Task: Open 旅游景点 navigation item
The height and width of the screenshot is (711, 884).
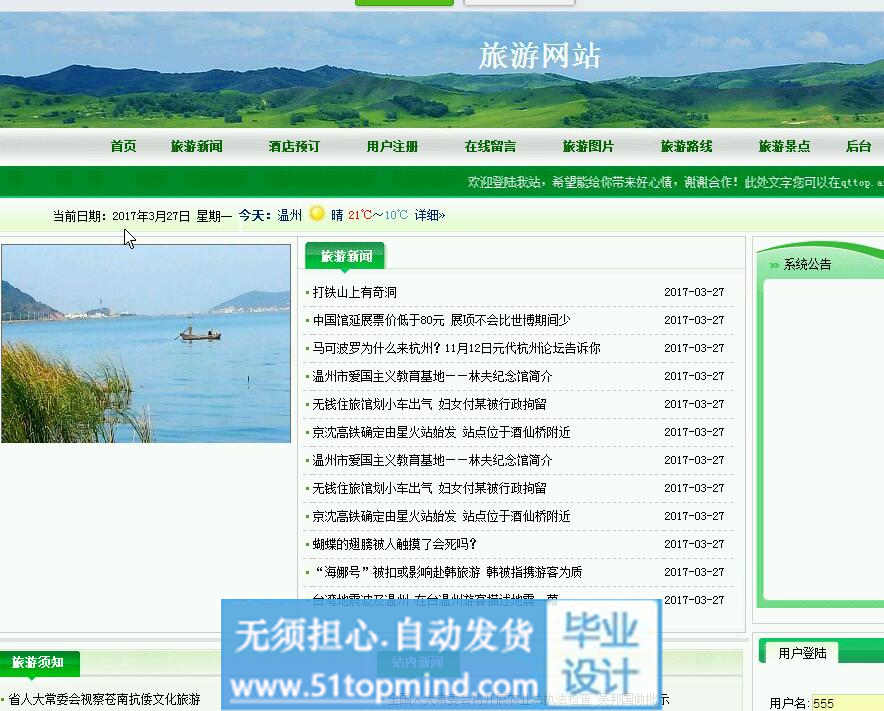Action: point(784,147)
